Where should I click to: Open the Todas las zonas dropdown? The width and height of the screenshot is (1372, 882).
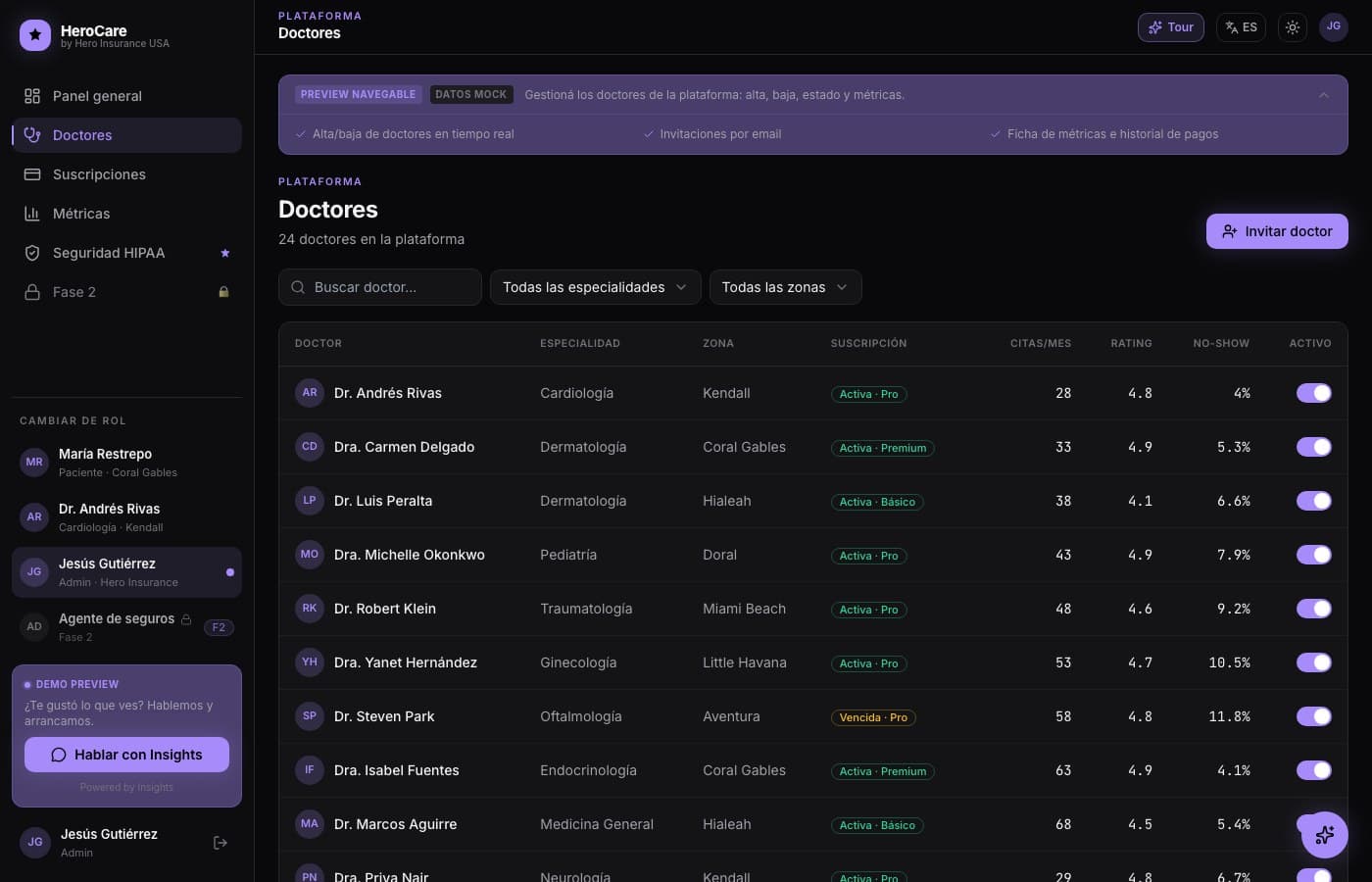coord(786,287)
